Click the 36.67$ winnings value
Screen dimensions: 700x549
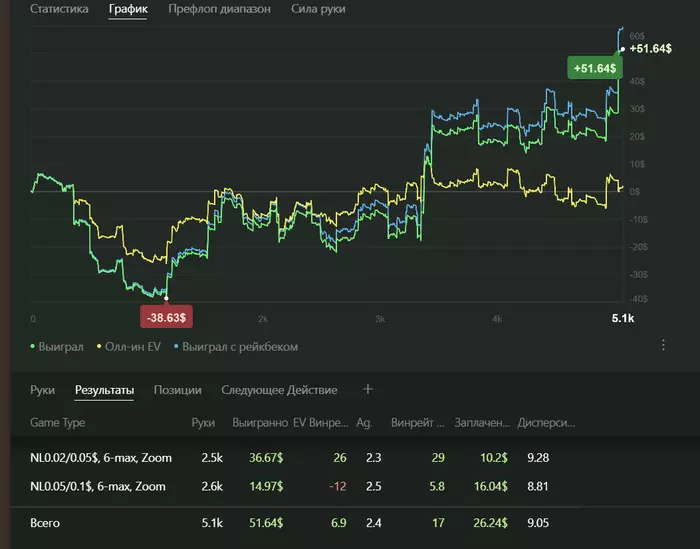point(266,458)
